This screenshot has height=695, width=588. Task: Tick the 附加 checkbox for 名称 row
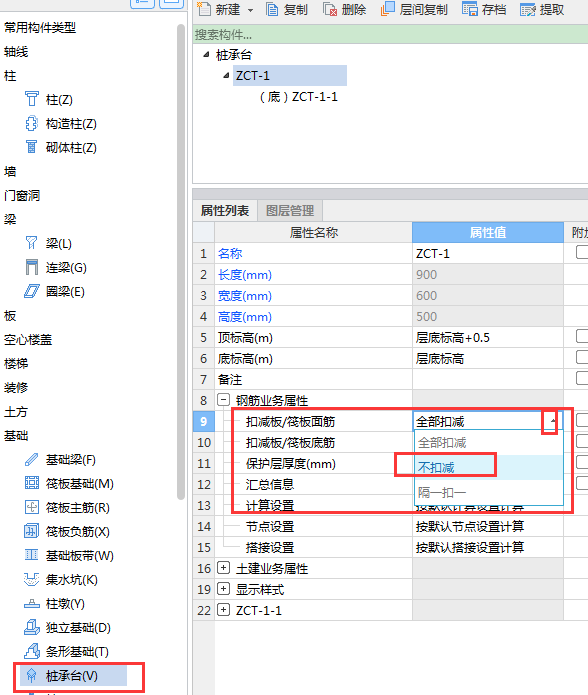[x=581, y=253]
